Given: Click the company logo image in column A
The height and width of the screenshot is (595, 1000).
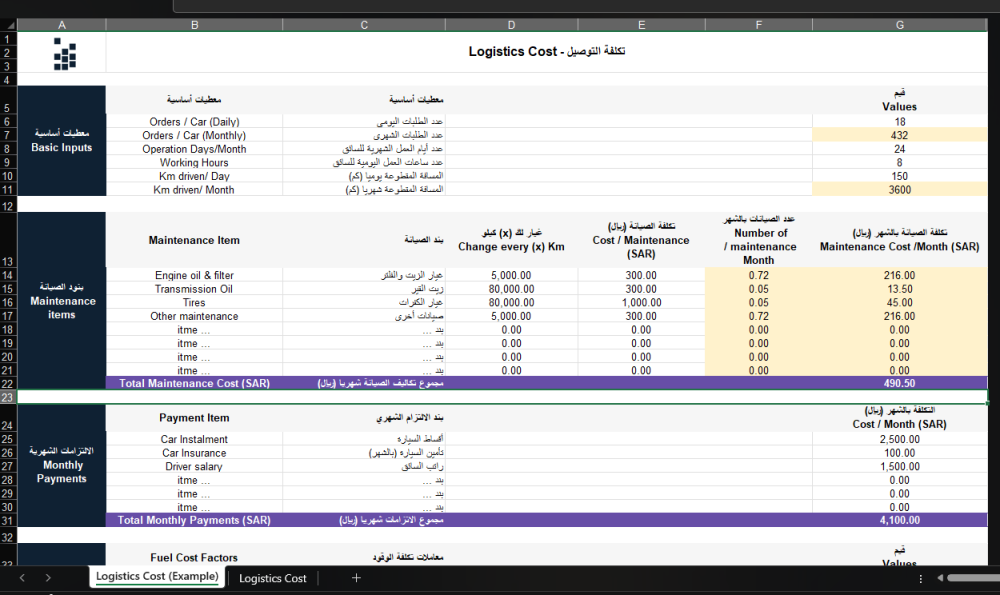Looking at the screenshot, I should coord(64,53).
